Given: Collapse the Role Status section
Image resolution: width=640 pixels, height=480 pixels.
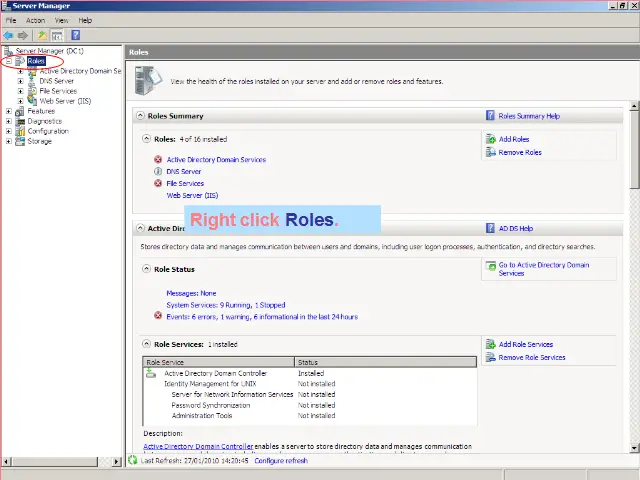Looking at the screenshot, I should coord(148,269).
